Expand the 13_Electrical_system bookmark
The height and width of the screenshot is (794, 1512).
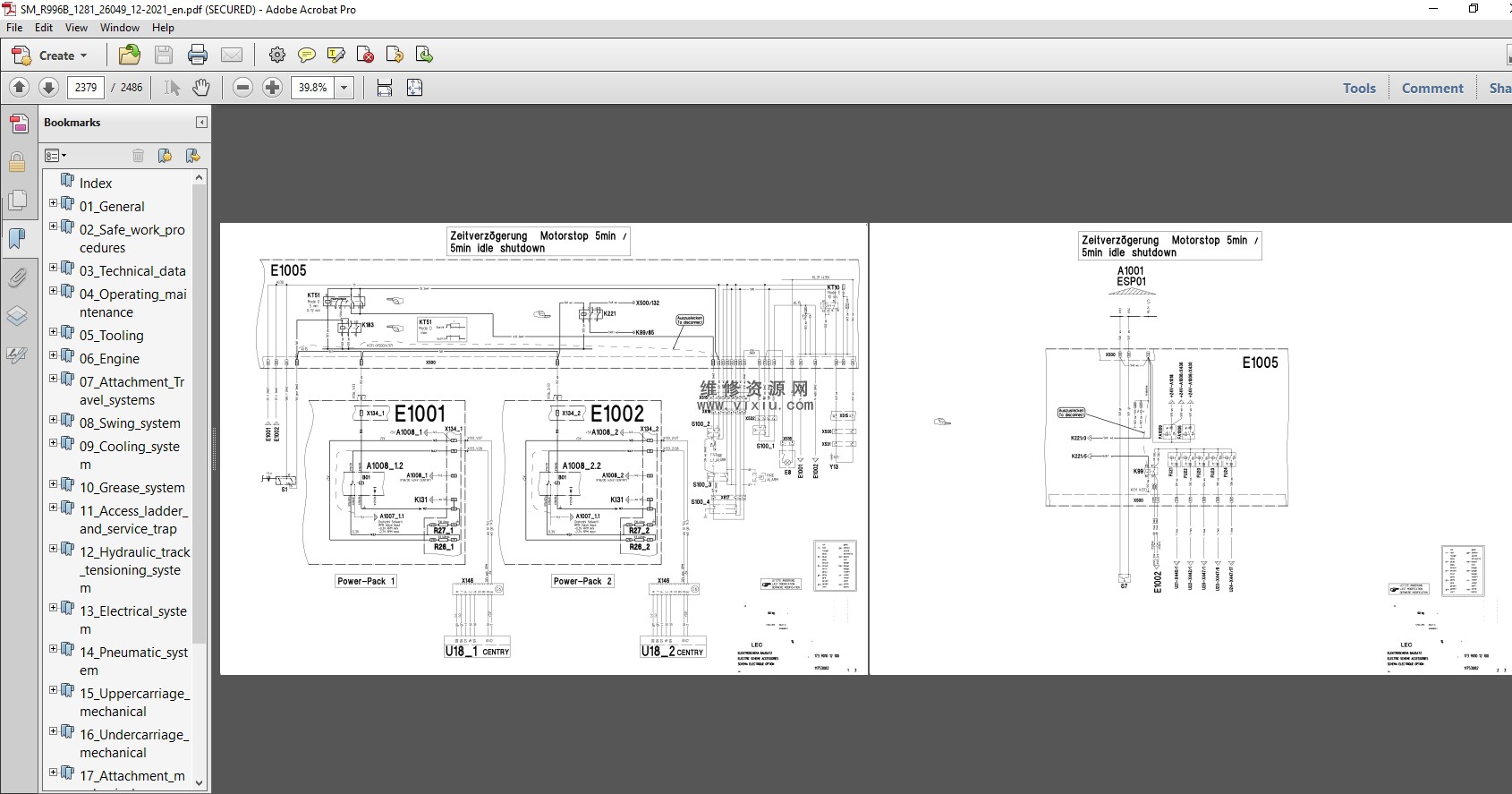[x=53, y=608]
